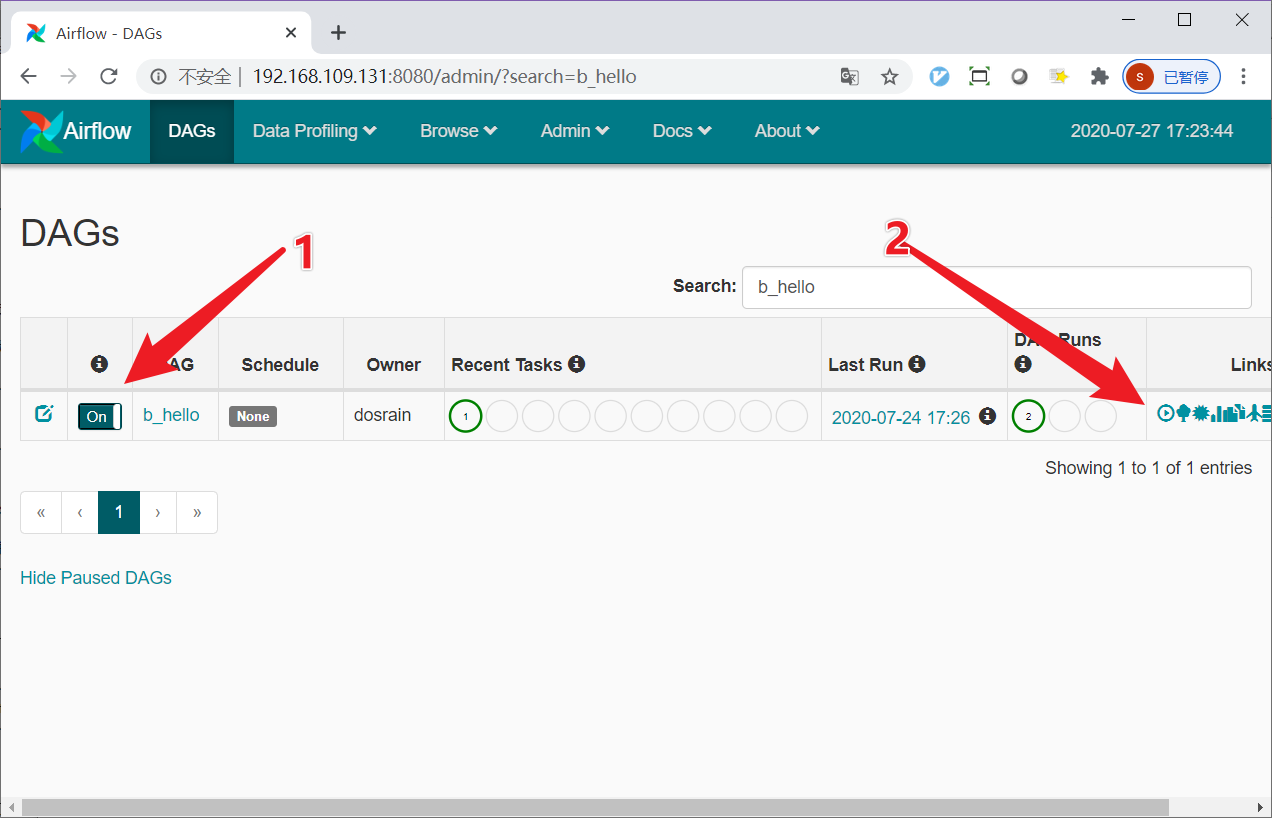Click scrollbar right arrow at the bottom

coord(1261,807)
